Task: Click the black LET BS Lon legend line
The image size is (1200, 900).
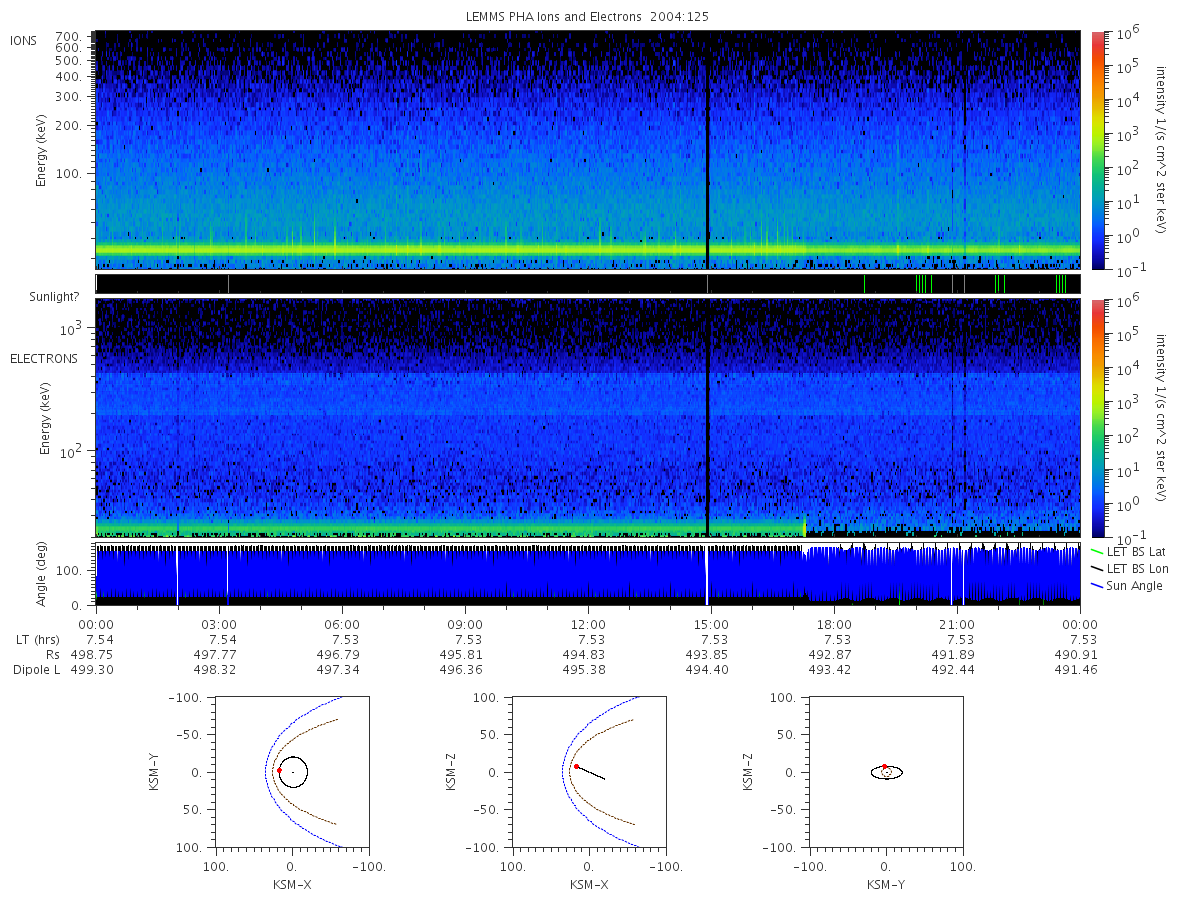Action: coord(1099,568)
